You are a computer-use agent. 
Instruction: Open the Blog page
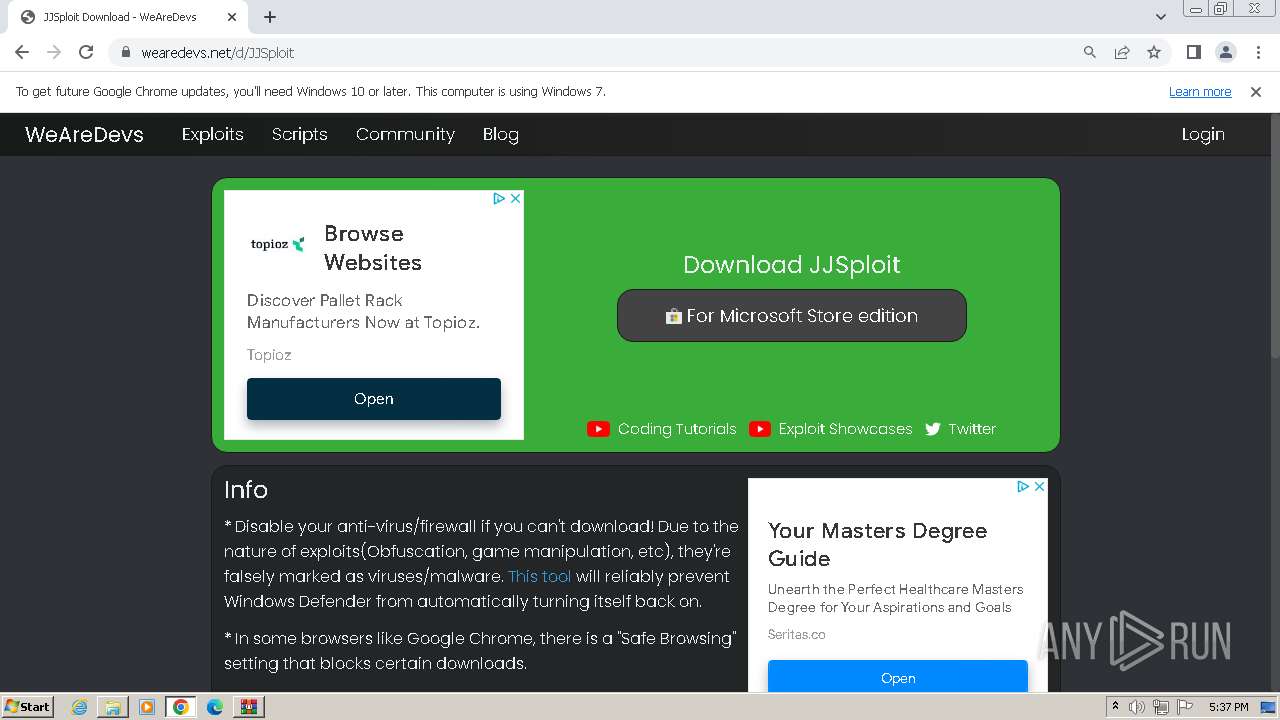coord(501,134)
